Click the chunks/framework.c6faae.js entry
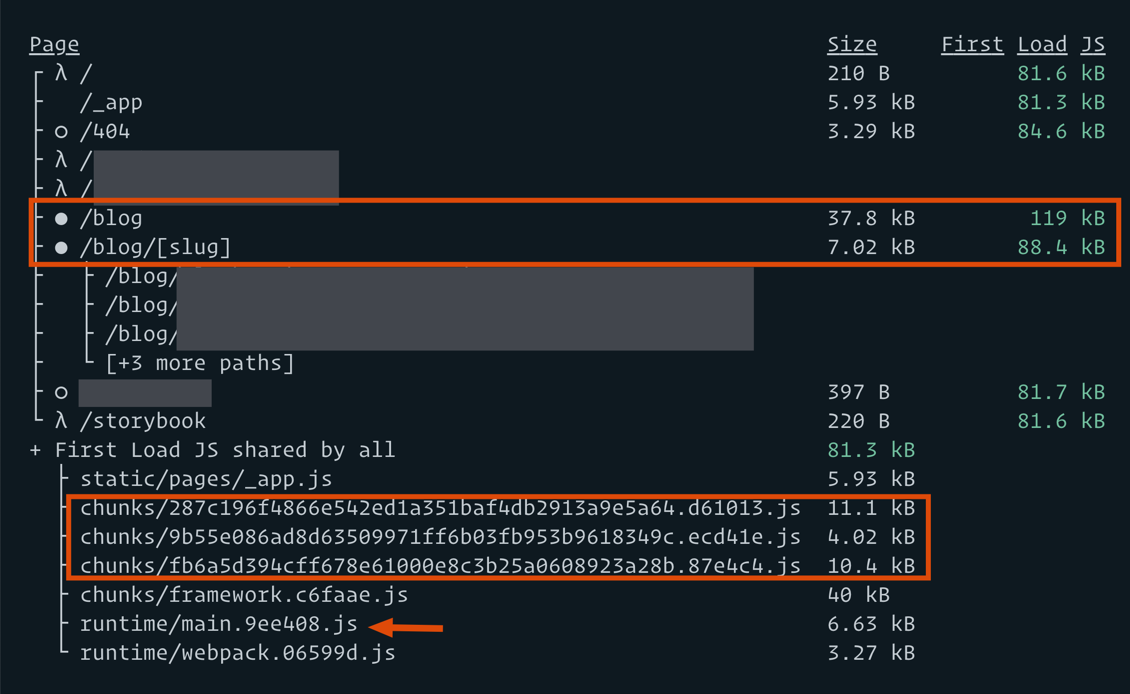 [x=244, y=595]
